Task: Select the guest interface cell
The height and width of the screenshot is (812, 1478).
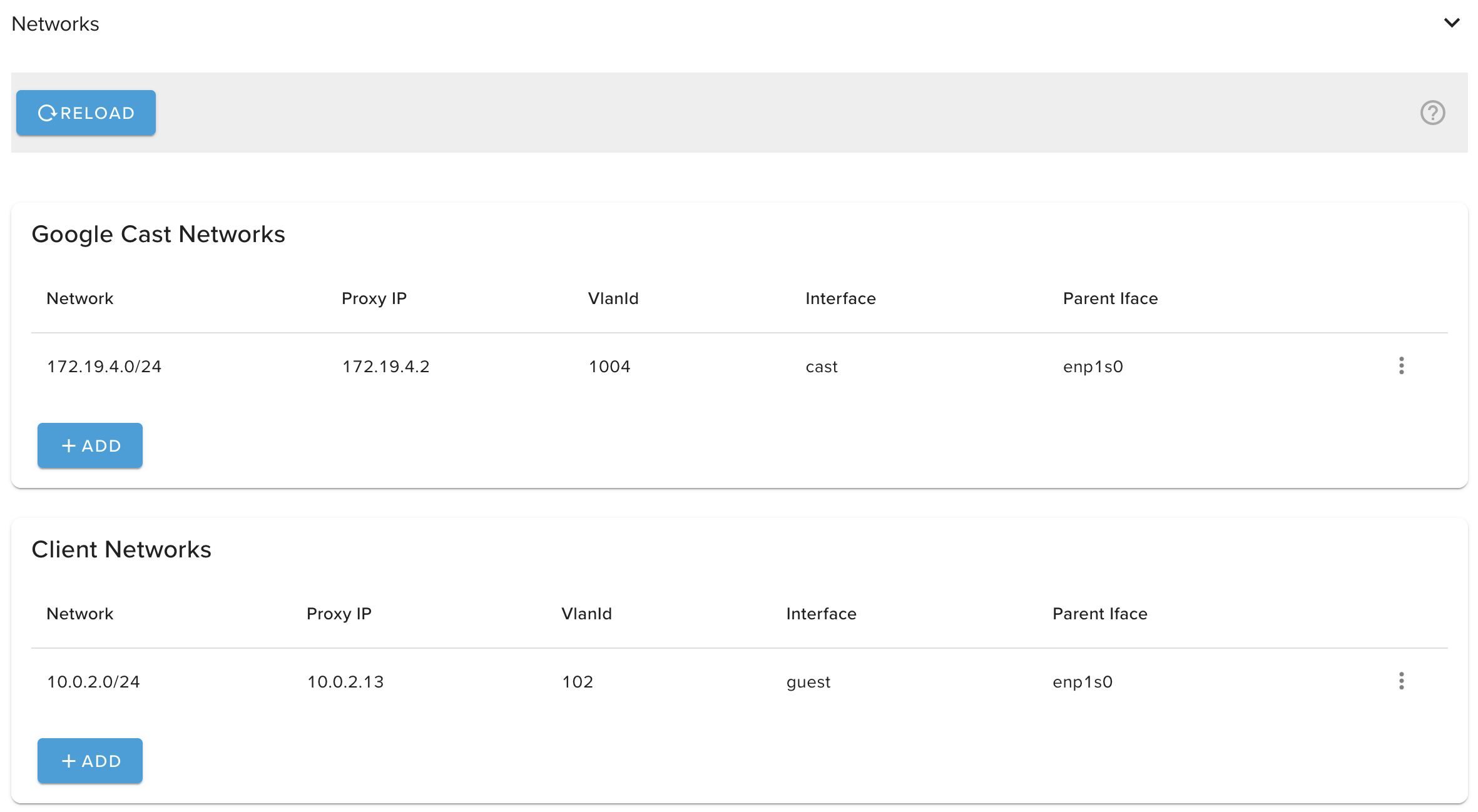Action: 808,682
